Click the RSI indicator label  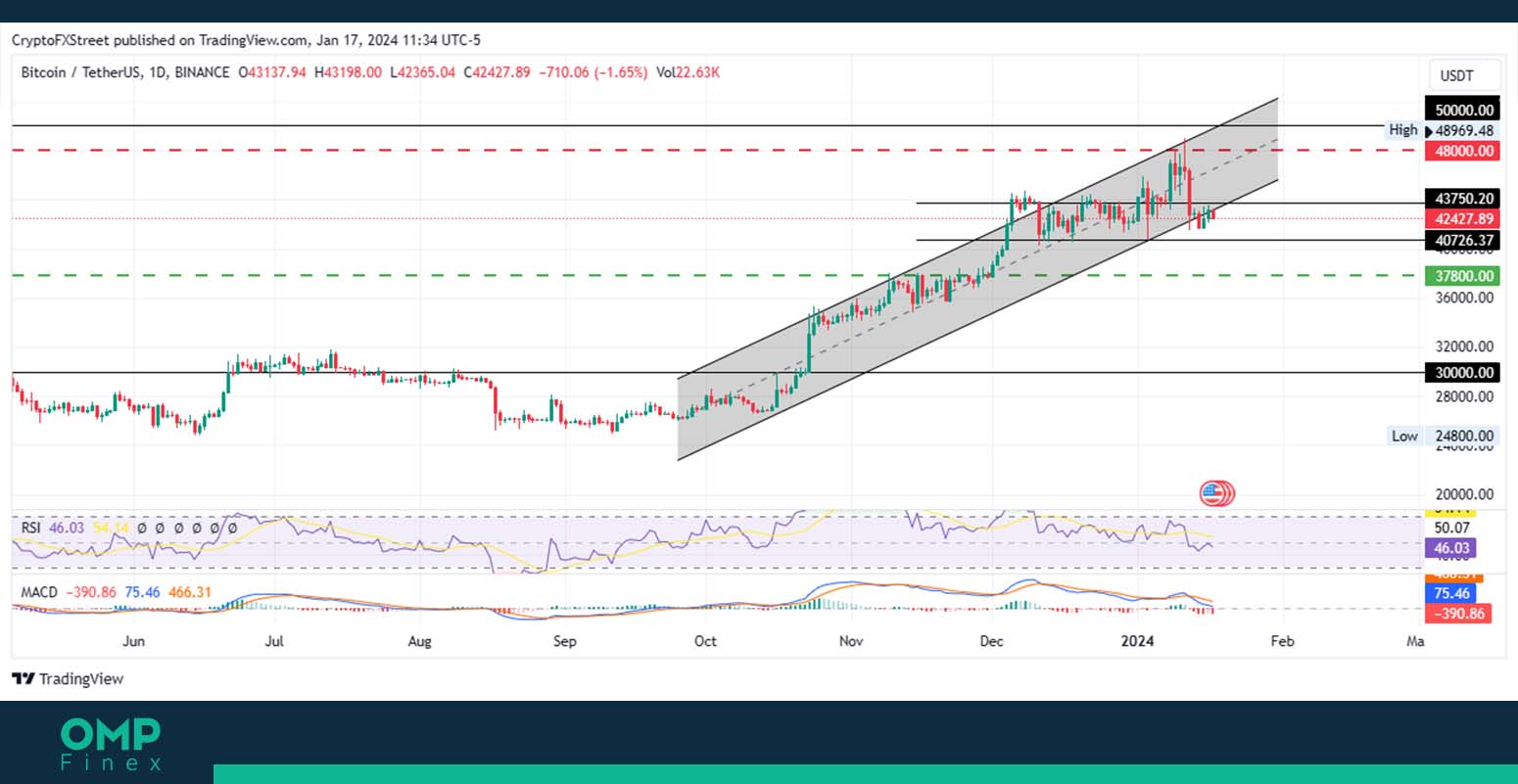[32, 528]
